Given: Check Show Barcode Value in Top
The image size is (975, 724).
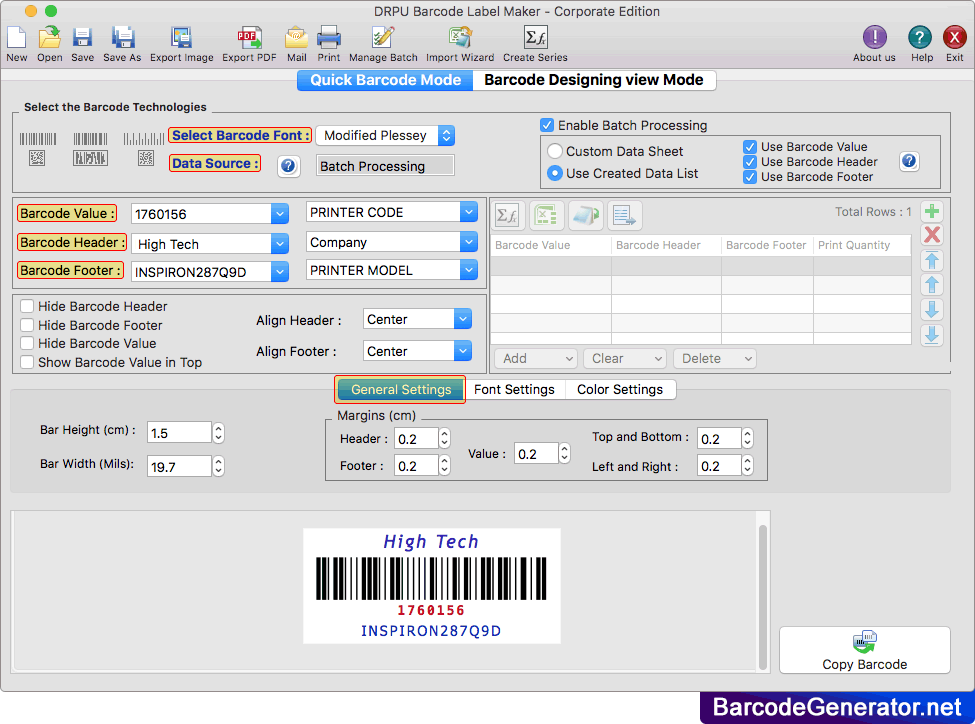Looking at the screenshot, I should [x=27, y=362].
